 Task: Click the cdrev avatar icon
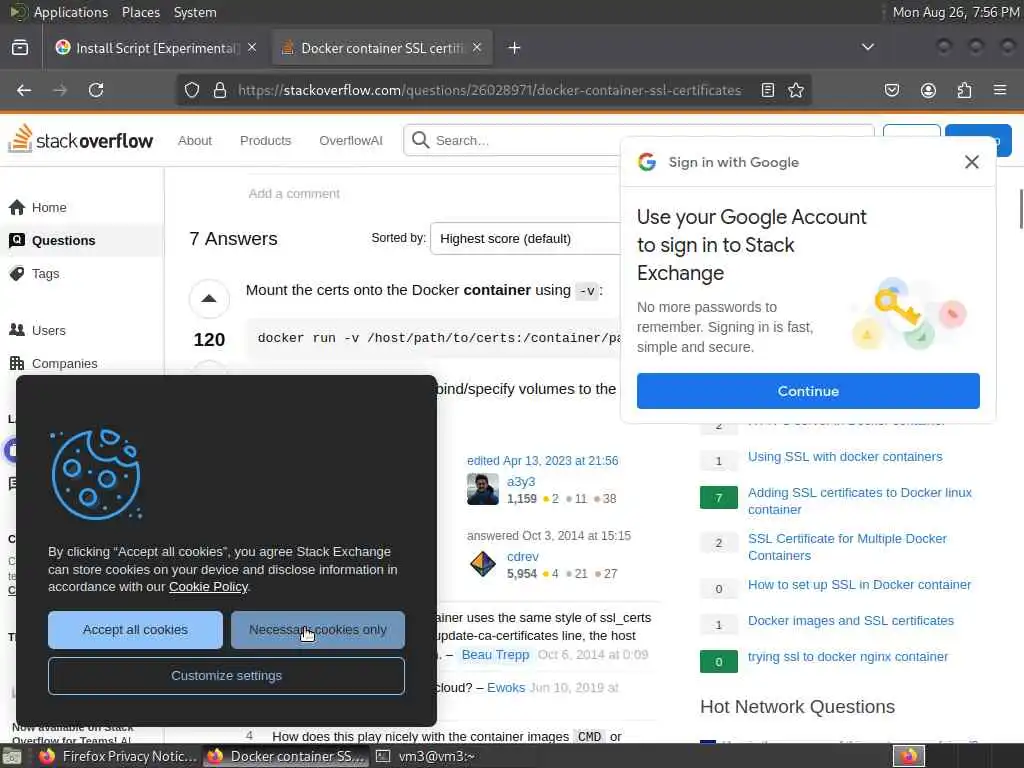click(x=483, y=564)
